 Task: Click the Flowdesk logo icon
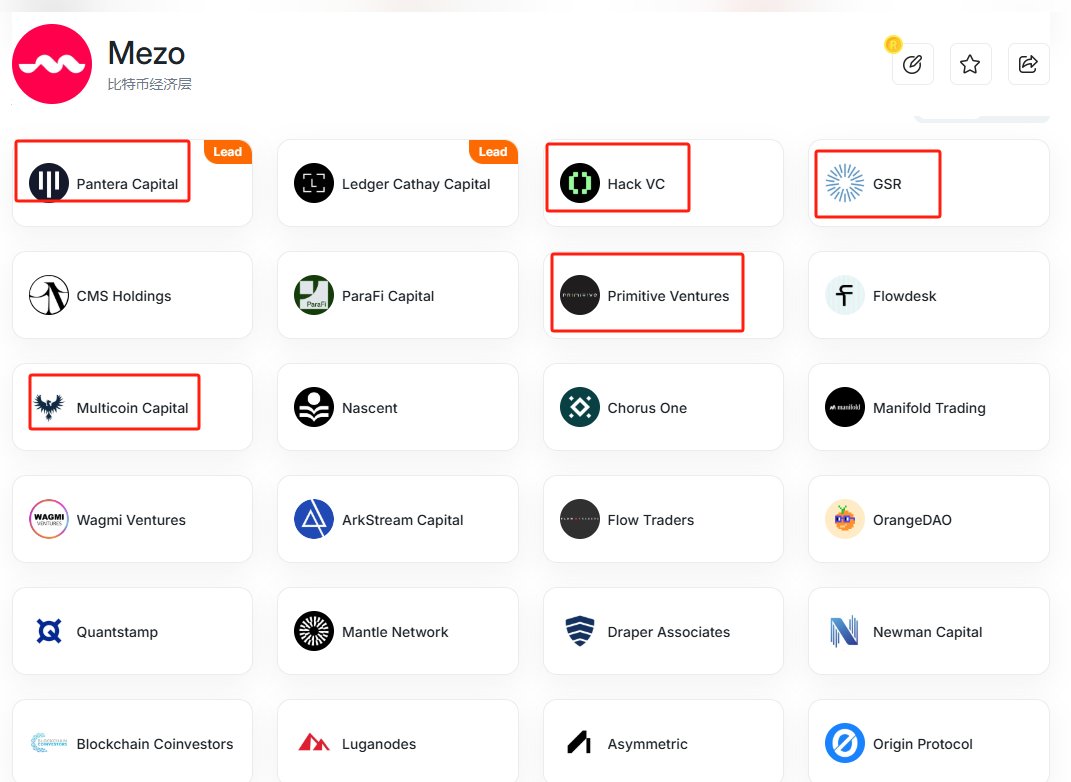coord(845,295)
